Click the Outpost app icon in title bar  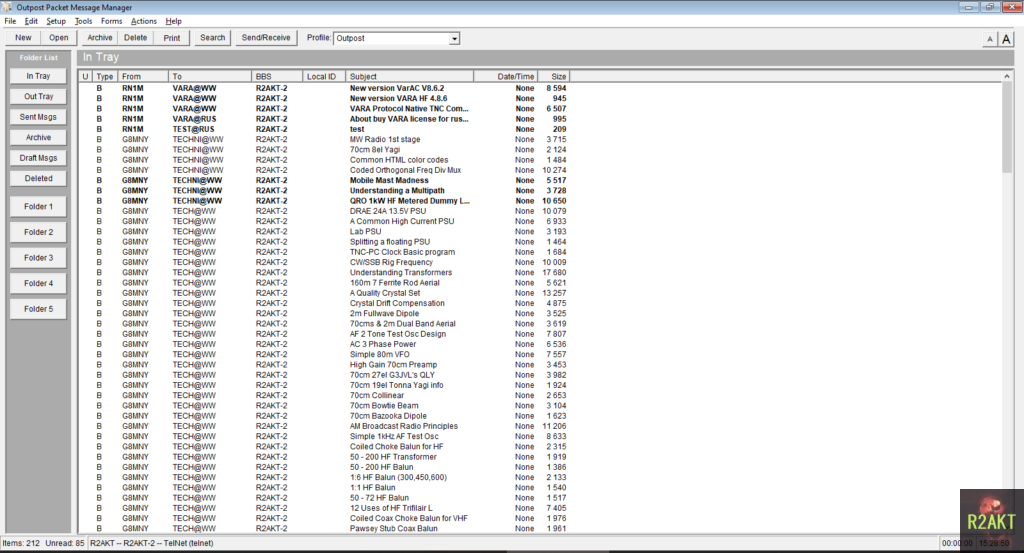(7, 7)
